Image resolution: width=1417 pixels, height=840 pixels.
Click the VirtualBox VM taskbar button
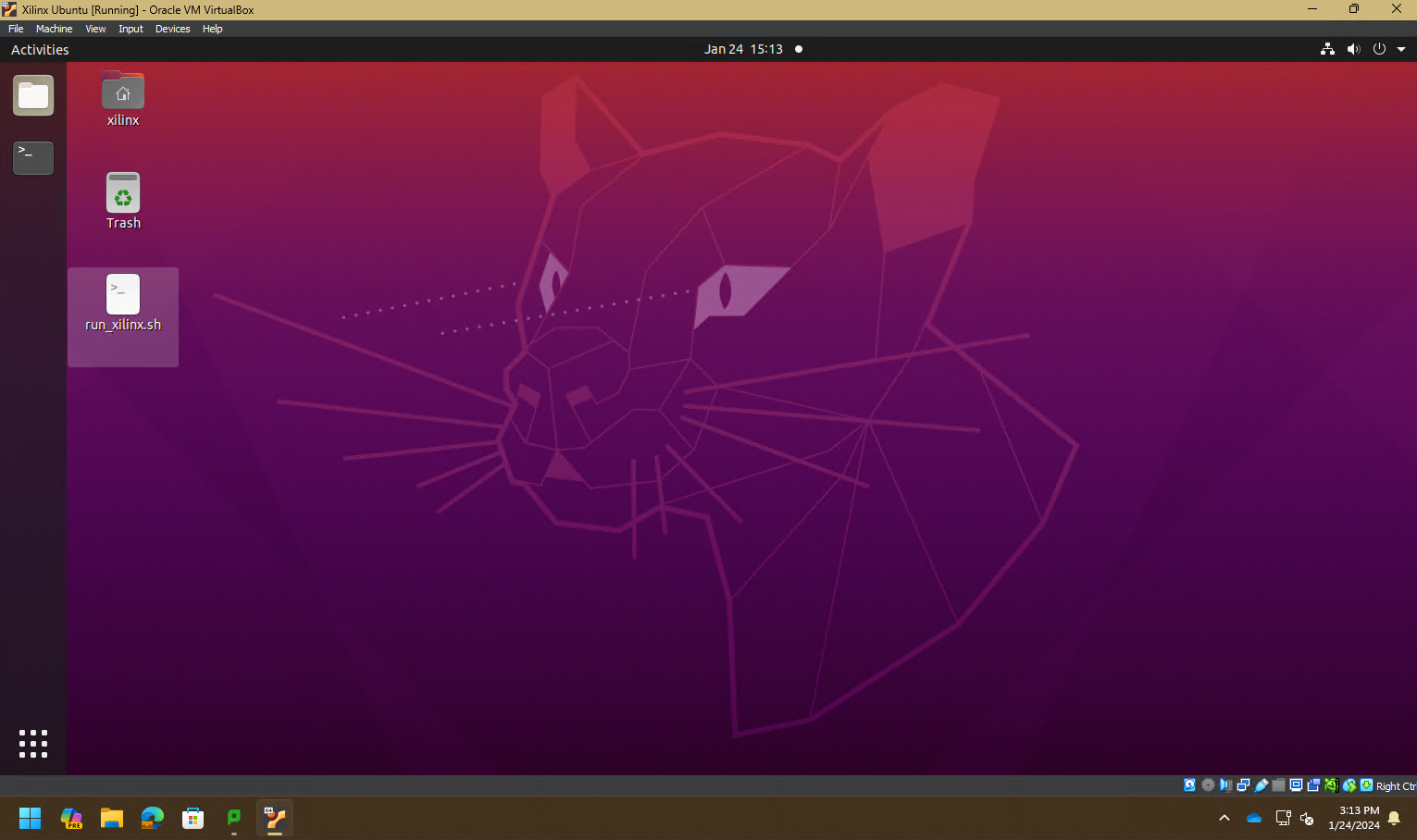pyautogui.click(x=275, y=818)
